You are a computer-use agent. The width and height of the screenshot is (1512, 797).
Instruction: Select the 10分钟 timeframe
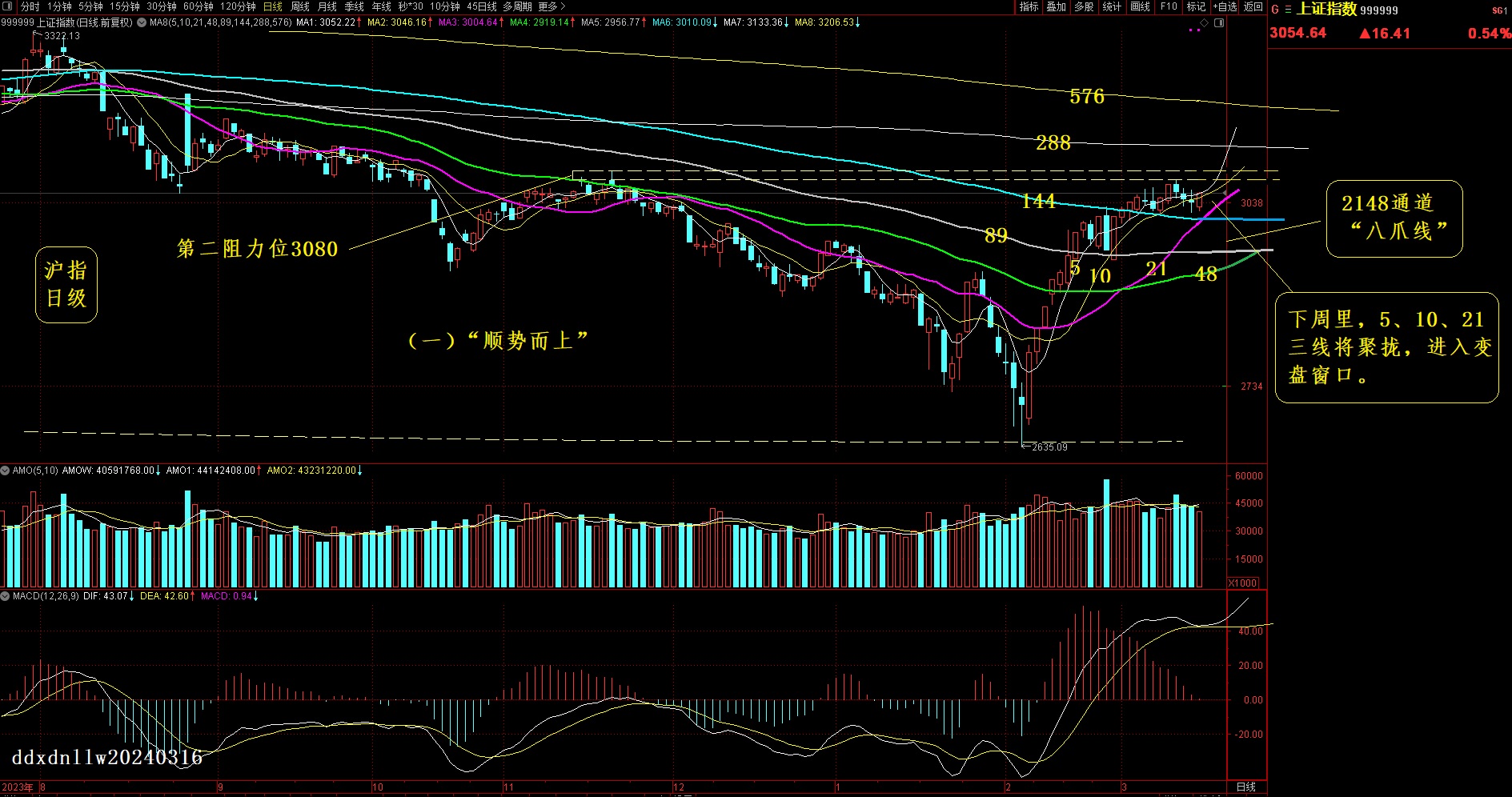[x=445, y=6]
